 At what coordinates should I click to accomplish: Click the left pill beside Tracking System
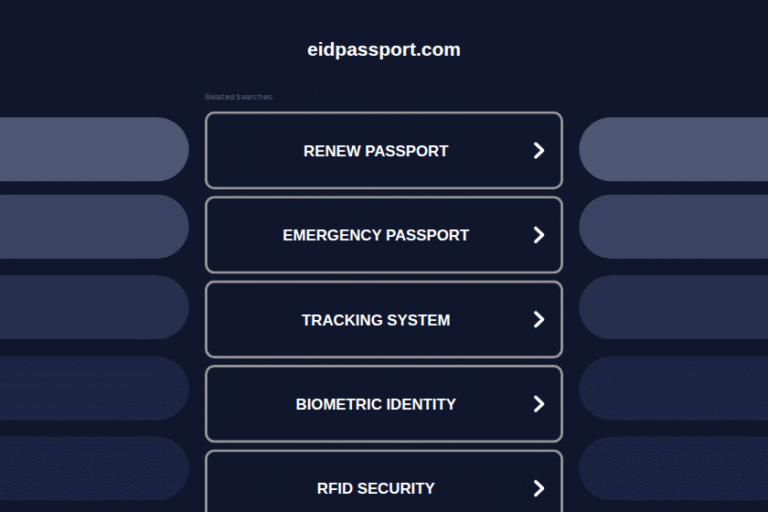tap(93, 307)
